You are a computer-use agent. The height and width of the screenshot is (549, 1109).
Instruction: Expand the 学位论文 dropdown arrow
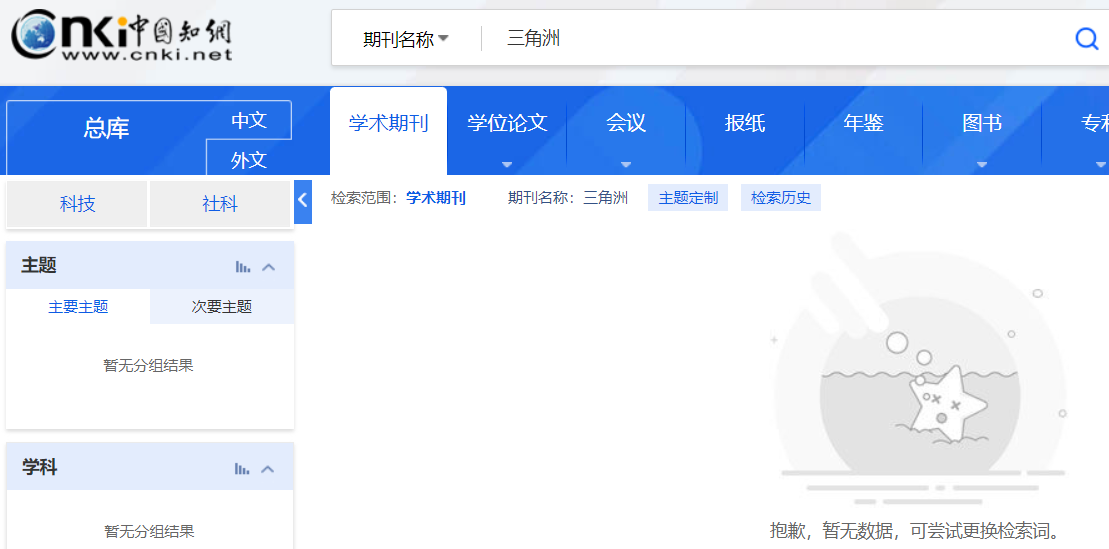tap(507, 164)
